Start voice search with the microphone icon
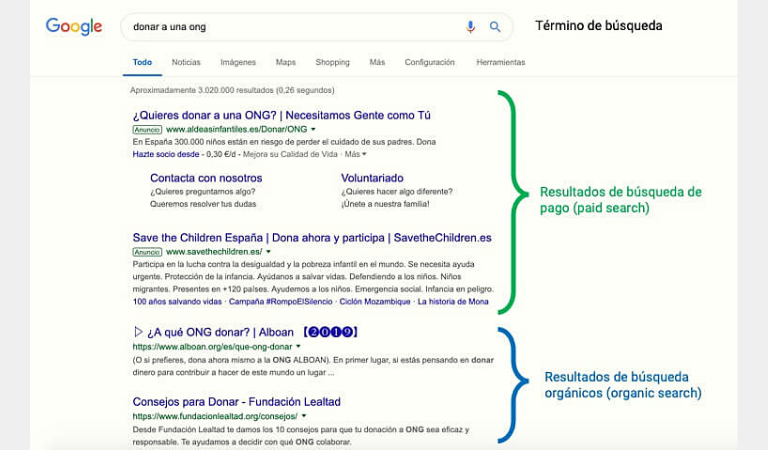 click(470, 26)
